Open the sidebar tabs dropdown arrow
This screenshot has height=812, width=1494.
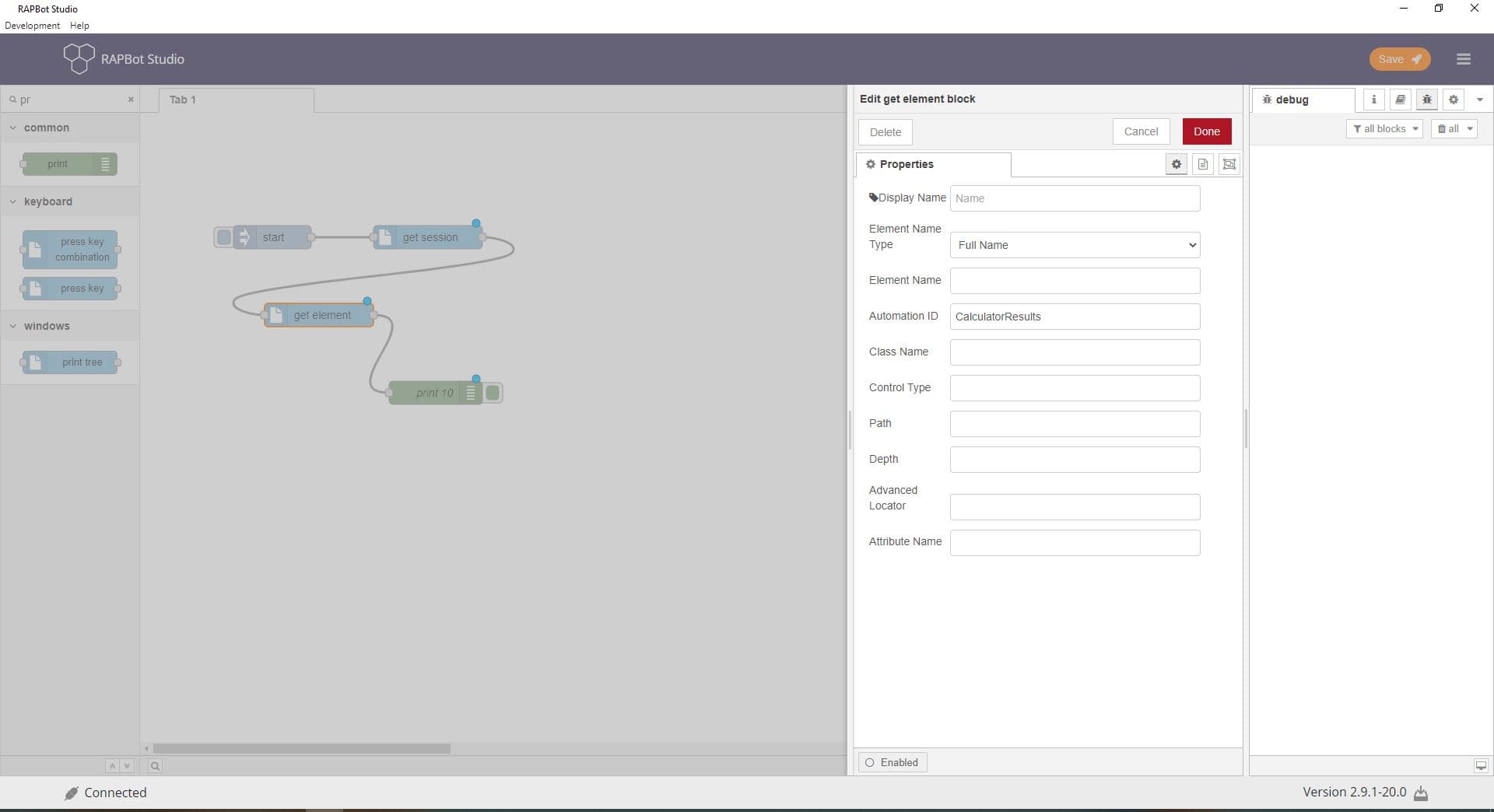point(1479,100)
